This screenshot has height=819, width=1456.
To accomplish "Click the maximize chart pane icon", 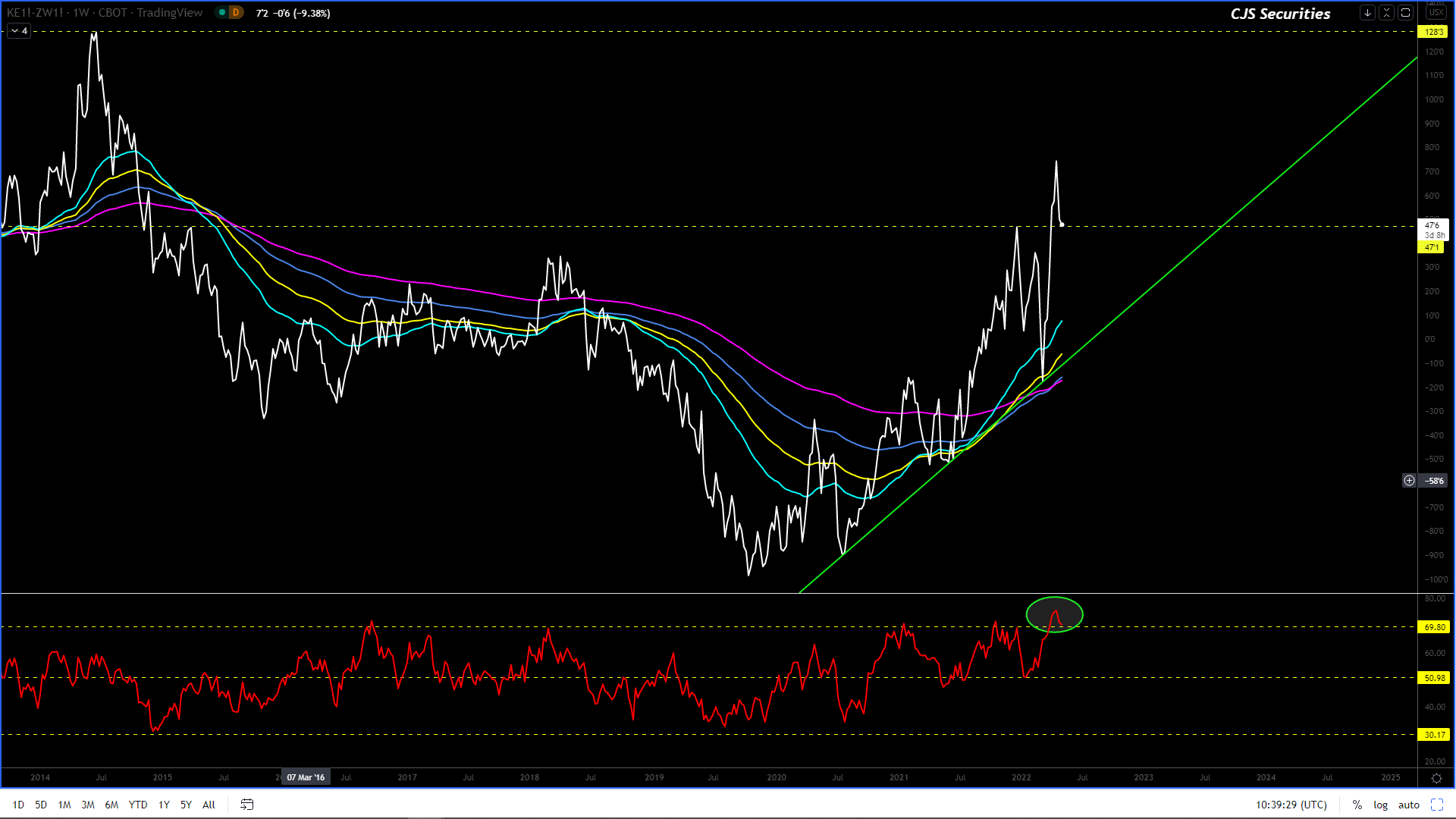I will tap(1405, 13).
